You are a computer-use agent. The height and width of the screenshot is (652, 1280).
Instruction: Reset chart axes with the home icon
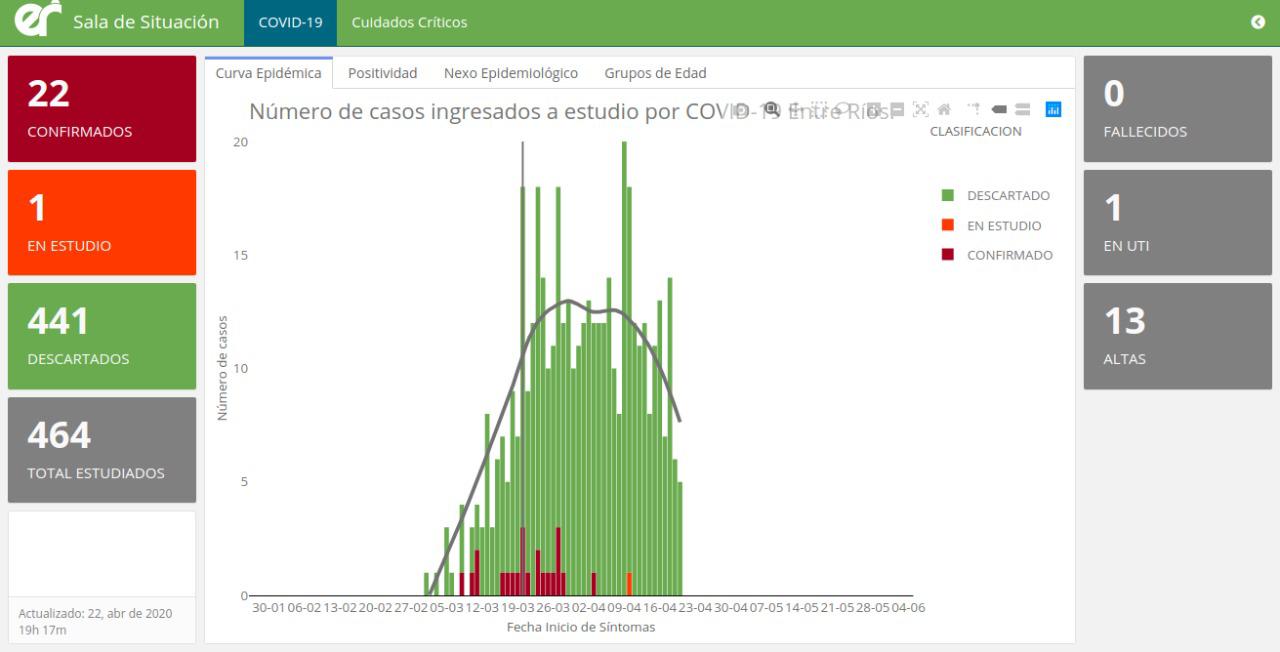[943, 109]
